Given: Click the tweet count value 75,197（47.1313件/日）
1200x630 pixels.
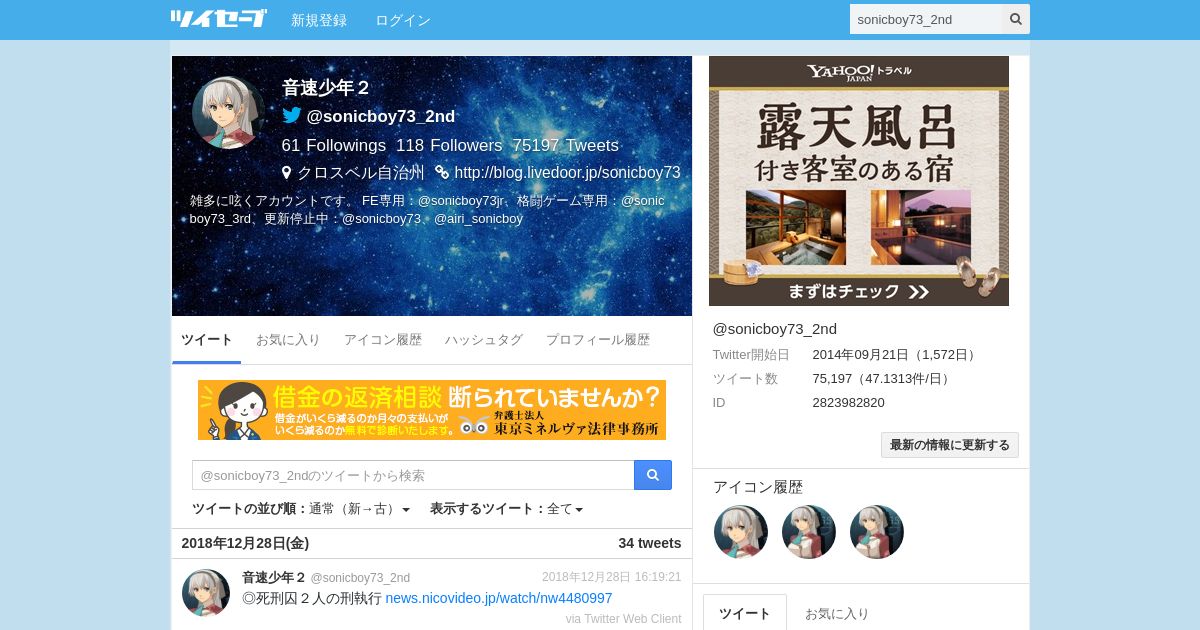Looking at the screenshot, I should click(x=883, y=378).
